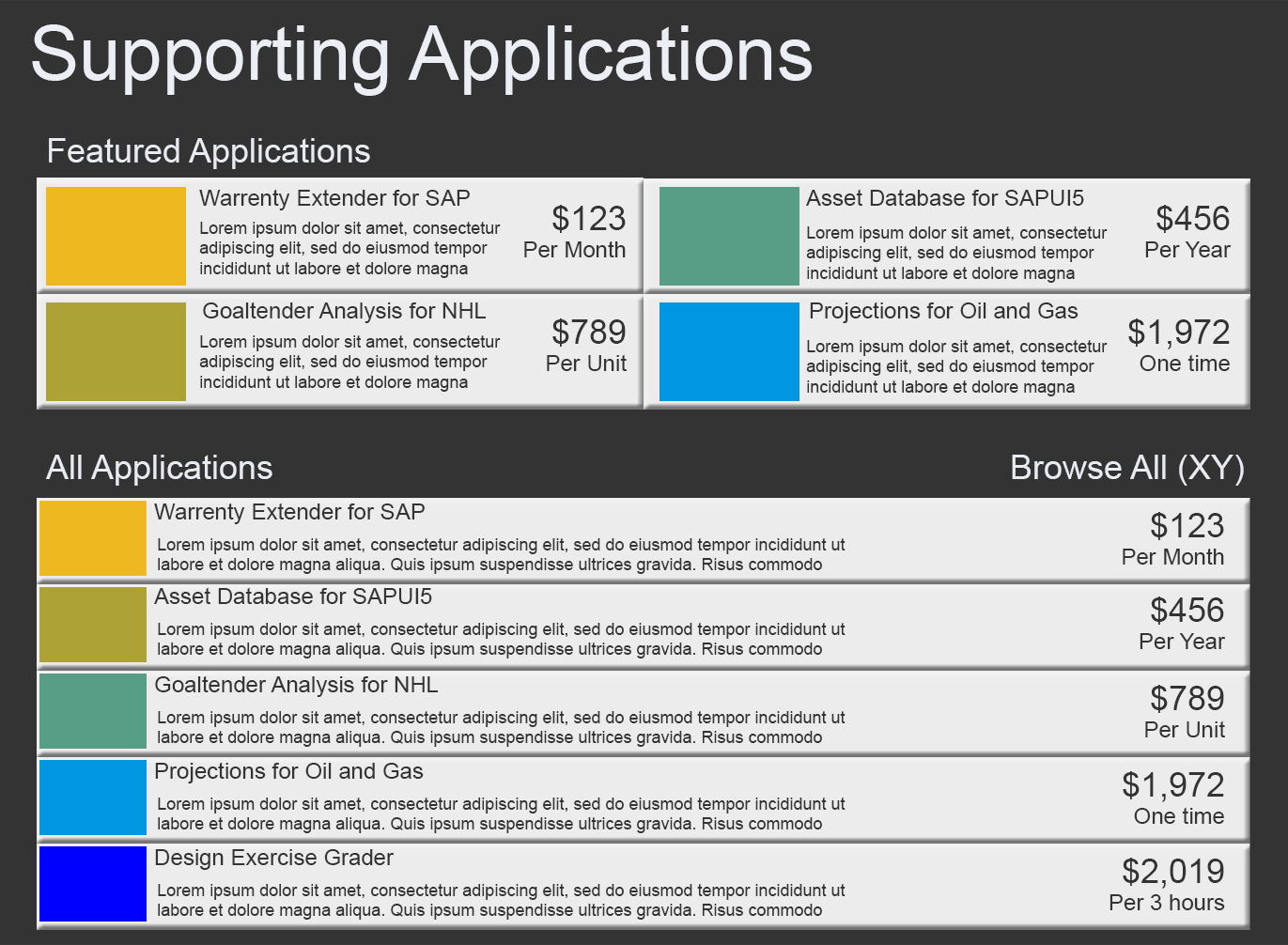Click $2,019 Per 3 hours price
1288x945 pixels.
pyautogui.click(x=1167, y=885)
